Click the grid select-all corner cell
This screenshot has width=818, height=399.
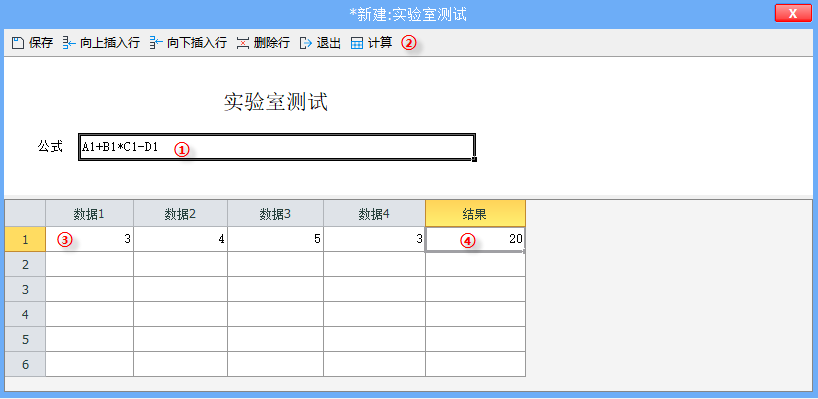pos(25,213)
